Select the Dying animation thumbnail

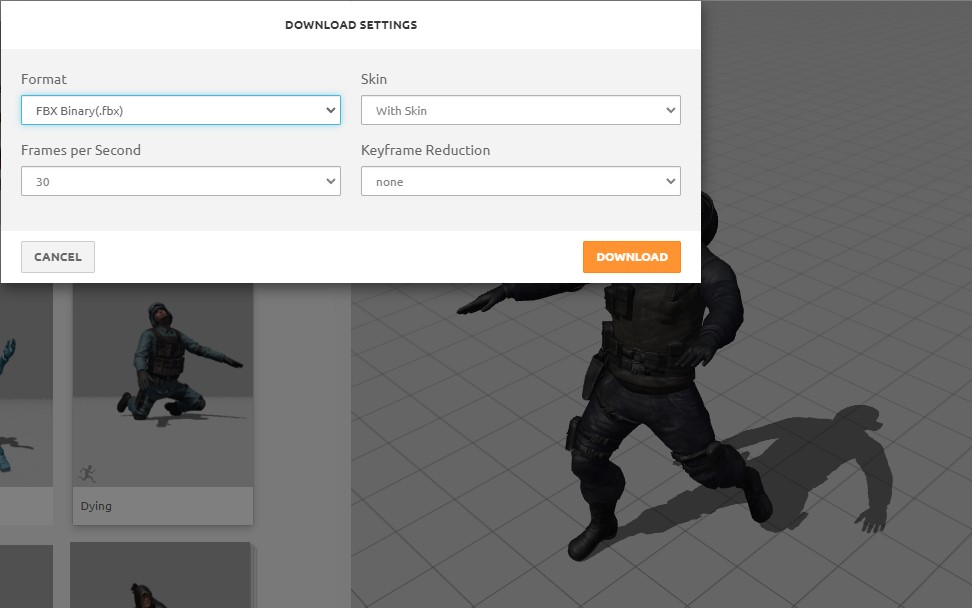tap(162, 384)
